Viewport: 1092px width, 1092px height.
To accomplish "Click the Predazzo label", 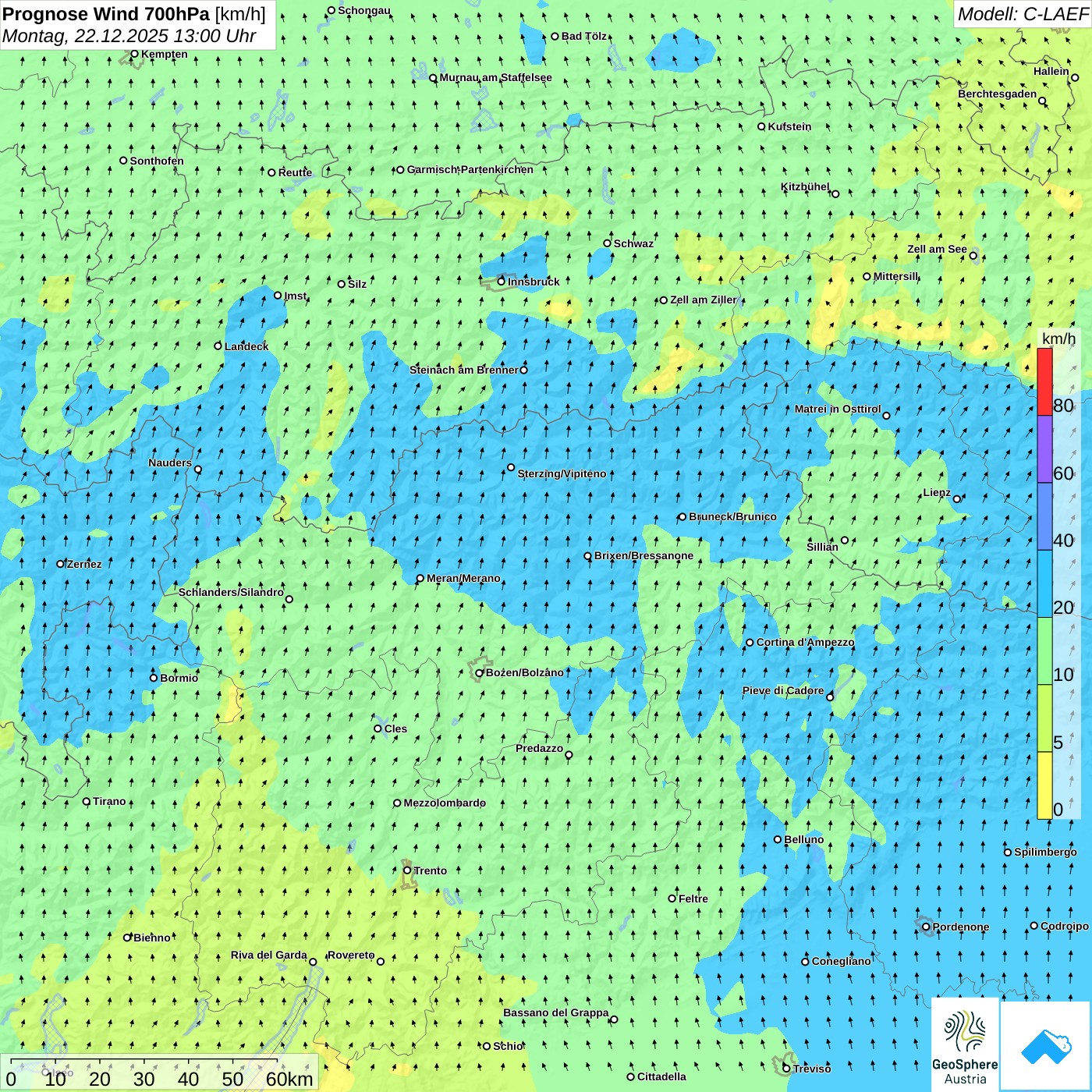I will (x=539, y=748).
